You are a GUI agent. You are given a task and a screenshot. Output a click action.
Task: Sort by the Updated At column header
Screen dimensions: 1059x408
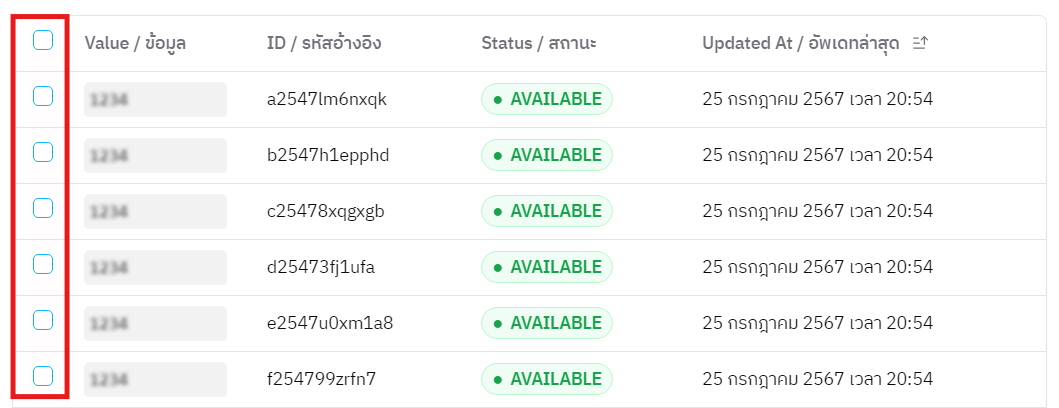[800, 43]
